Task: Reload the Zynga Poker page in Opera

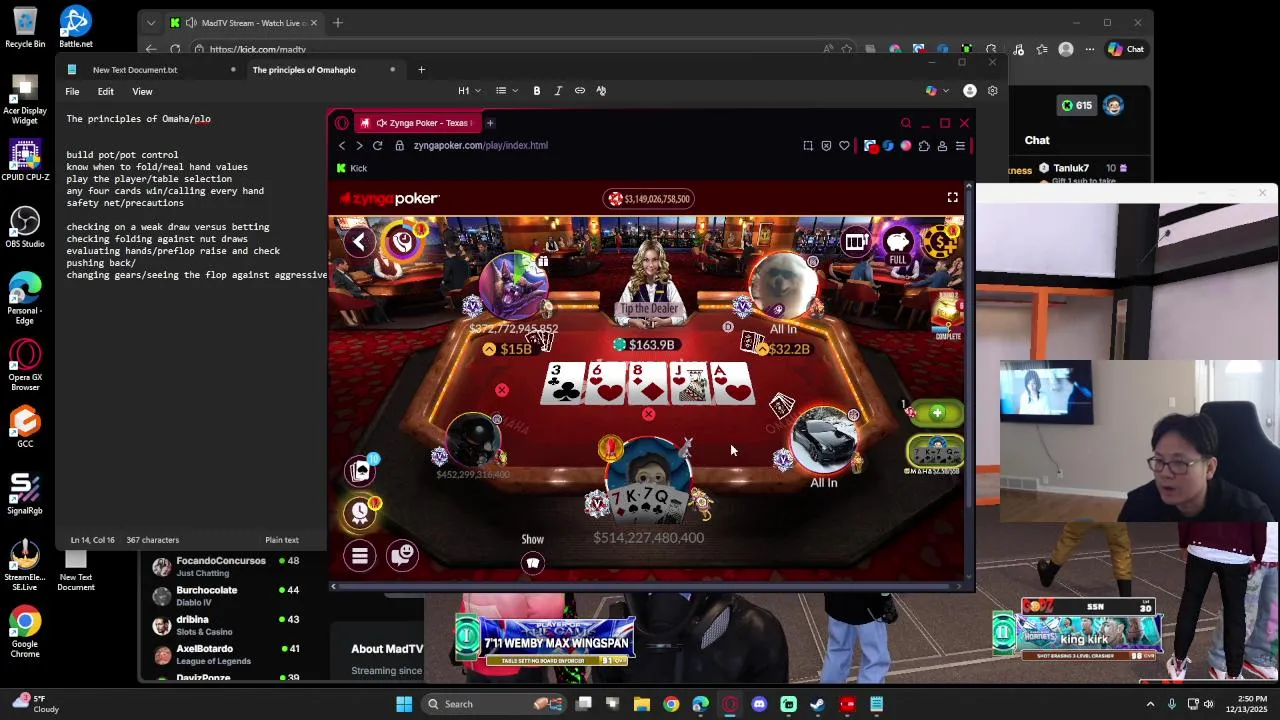Action: 377,146
